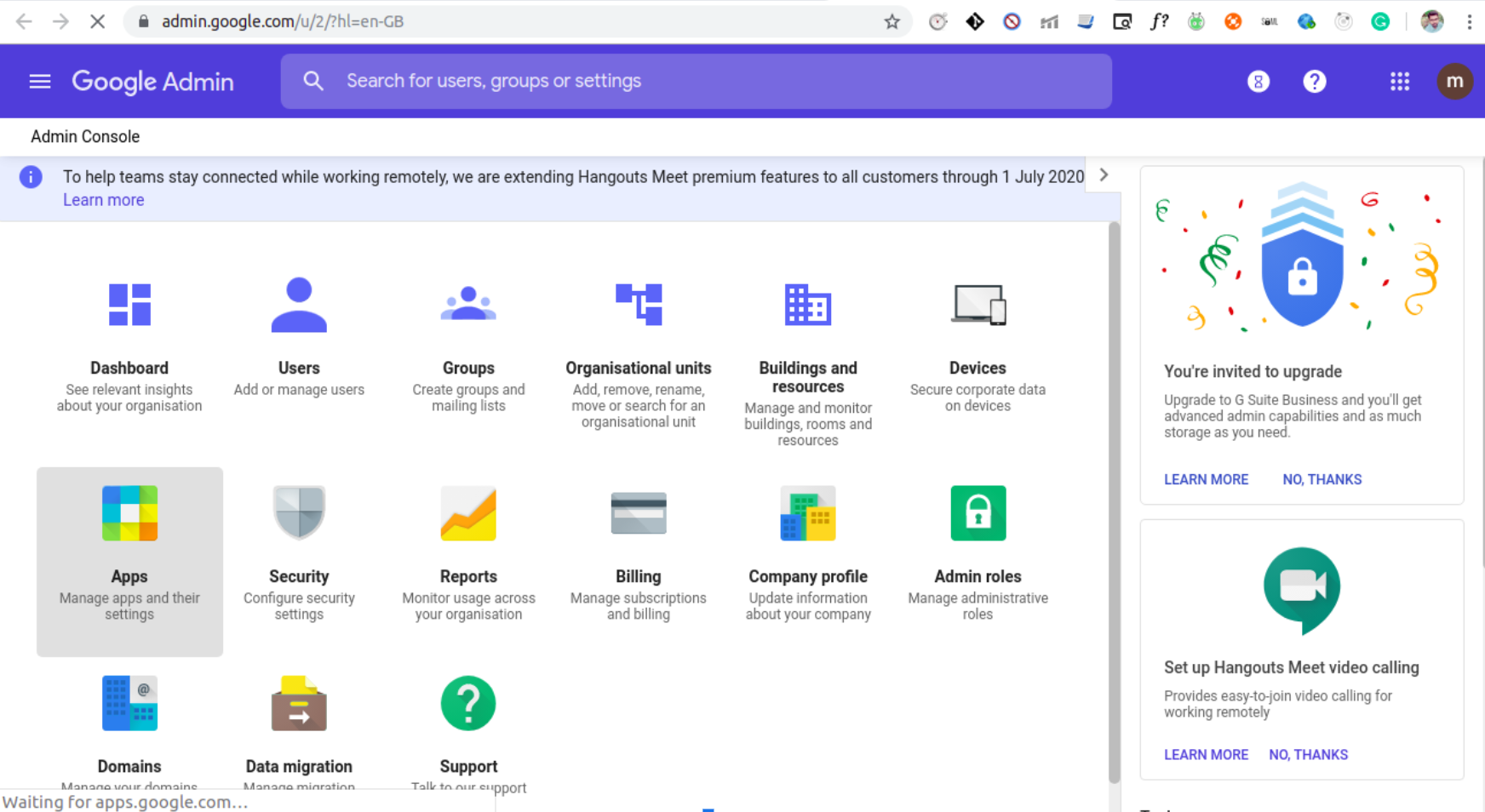Open the Users icon
The width and height of the screenshot is (1485, 812).
pyautogui.click(x=299, y=304)
